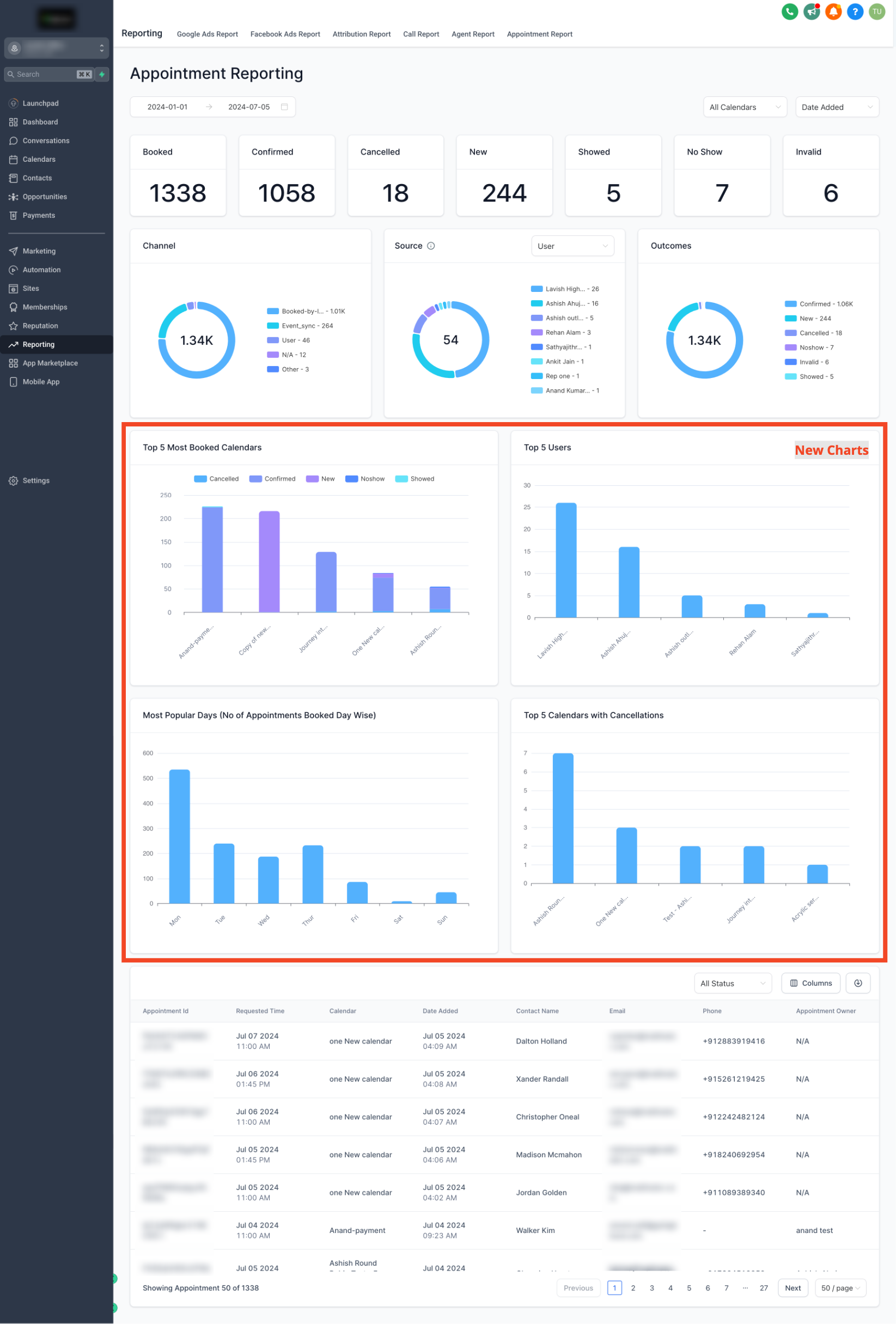Click the Walker Kim contact name
Viewport: 896px width, 1324px height.
535,1230
